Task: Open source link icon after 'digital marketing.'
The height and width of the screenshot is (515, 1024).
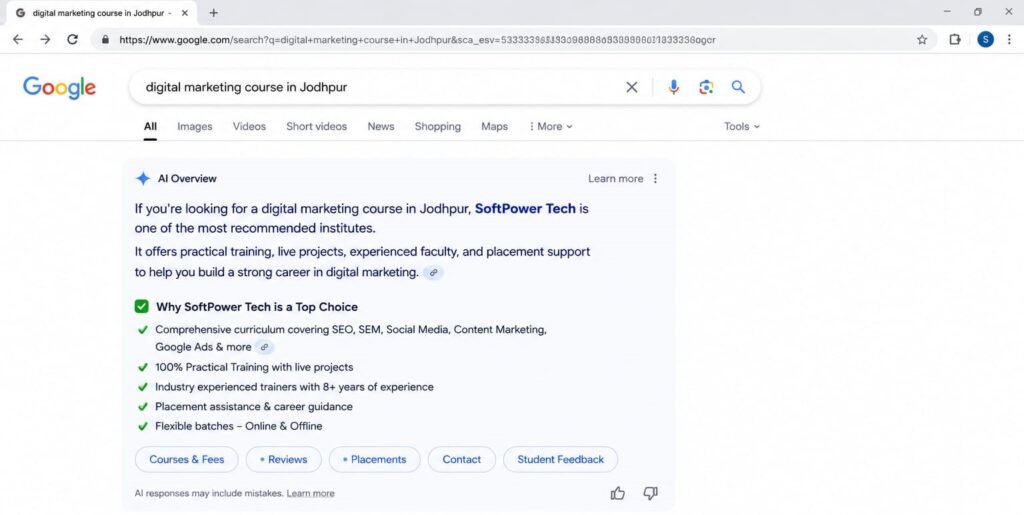Action: 433,273
